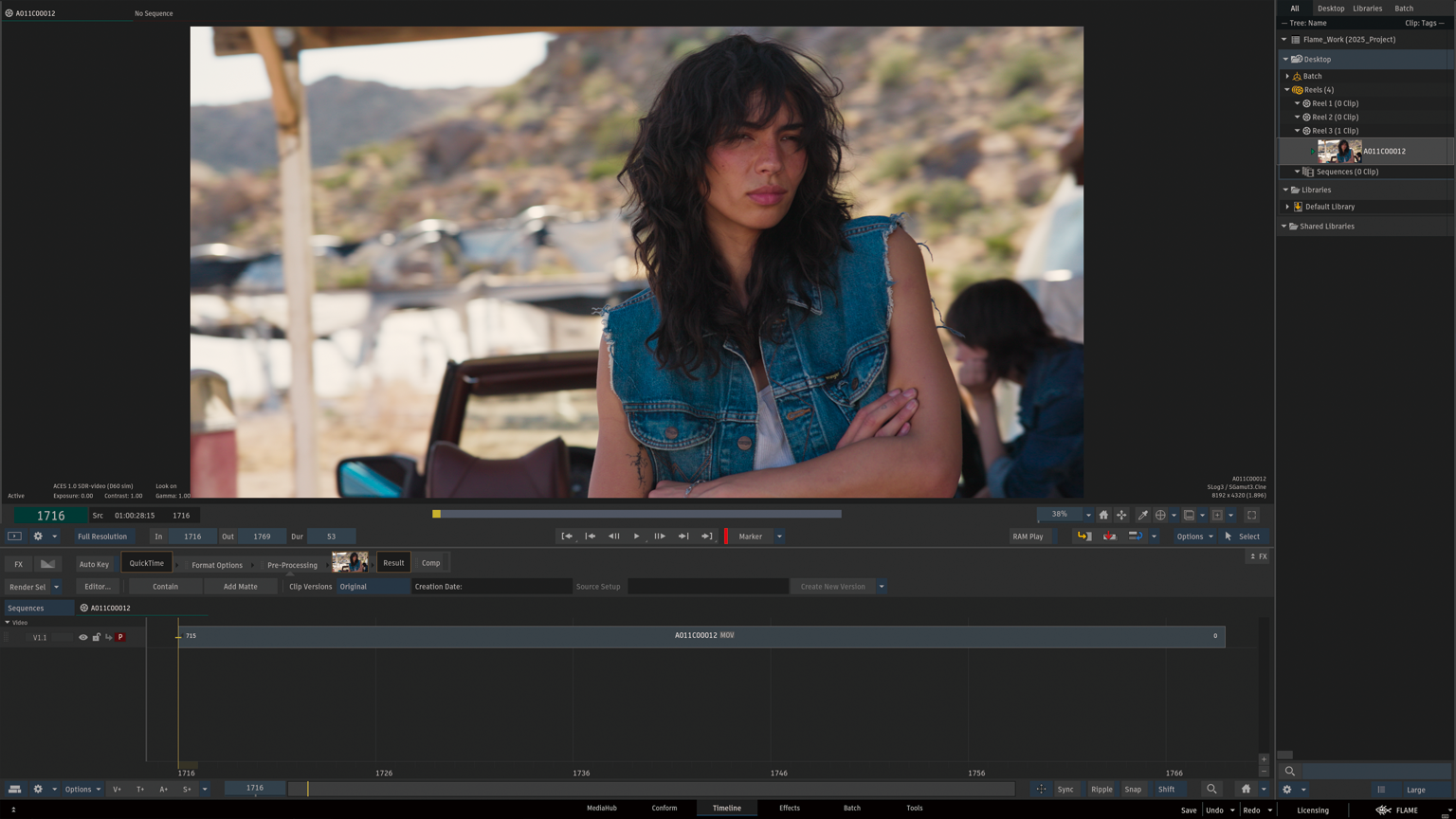This screenshot has width=1456, height=819.
Task: Step back one frame
Action: pyautogui.click(x=613, y=537)
